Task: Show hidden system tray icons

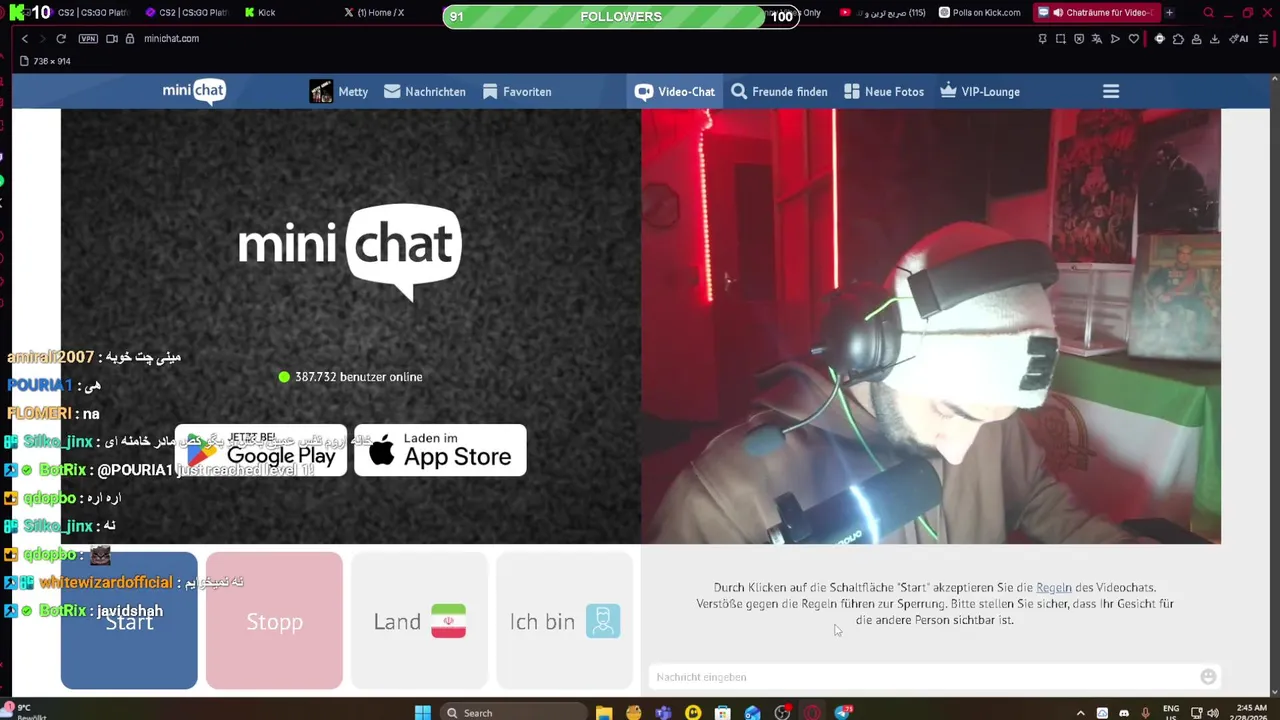Action: click(1080, 713)
